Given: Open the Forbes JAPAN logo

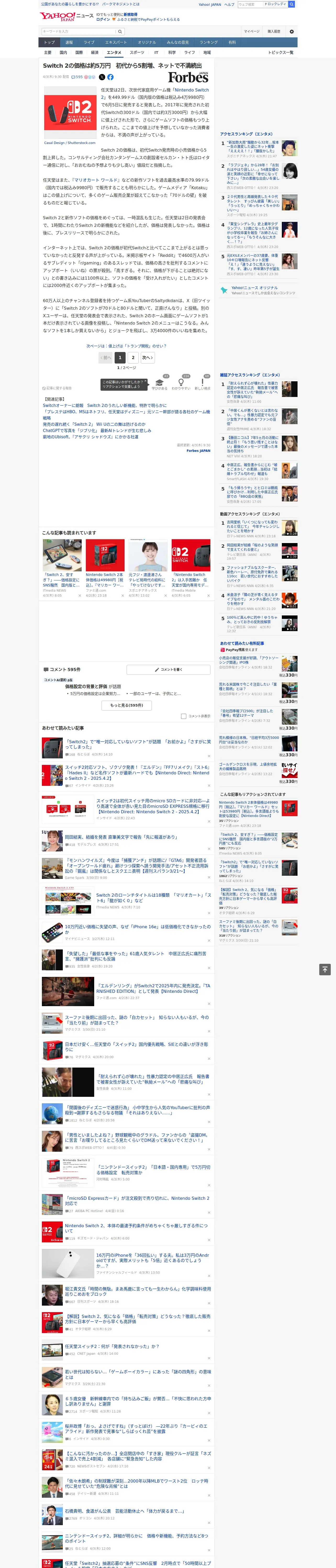Looking at the screenshot, I should click(188, 77).
